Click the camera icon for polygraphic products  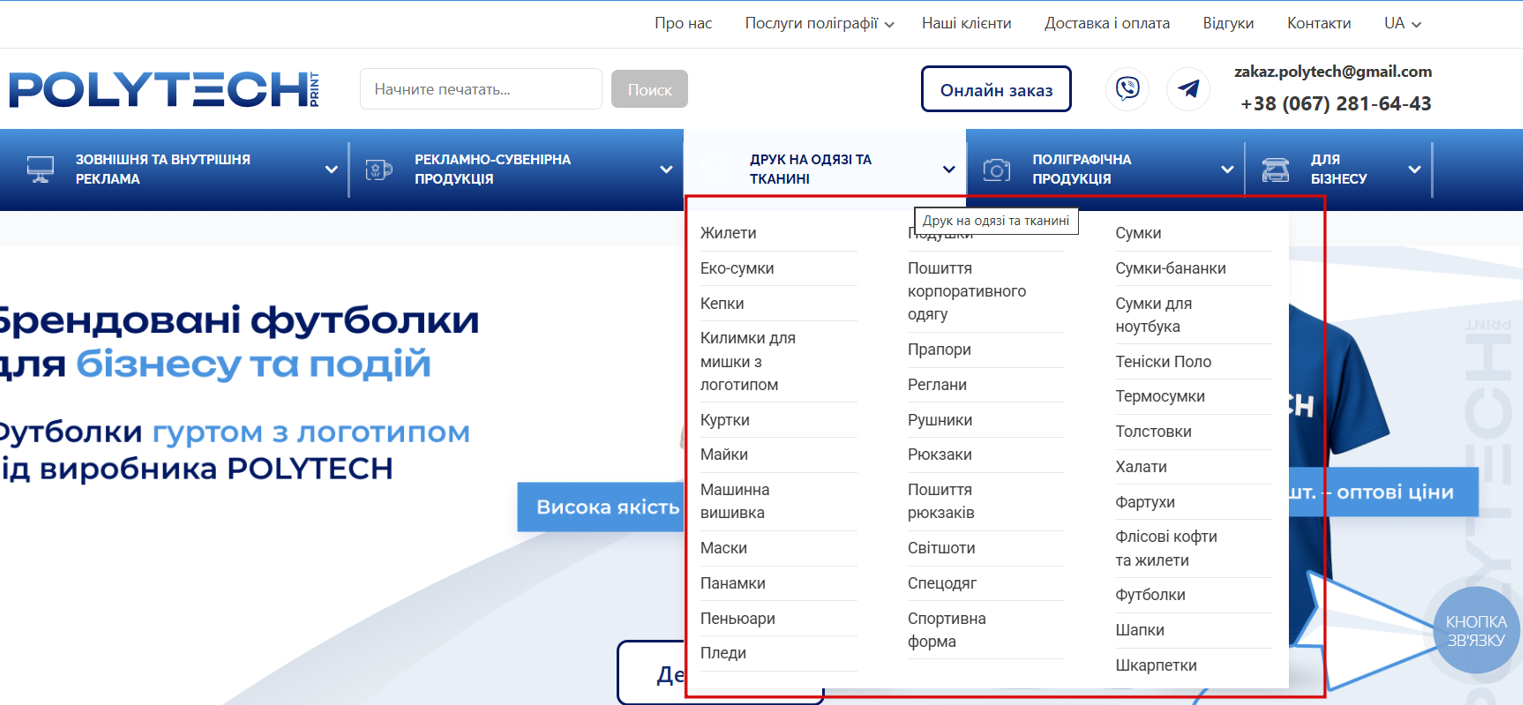point(996,169)
